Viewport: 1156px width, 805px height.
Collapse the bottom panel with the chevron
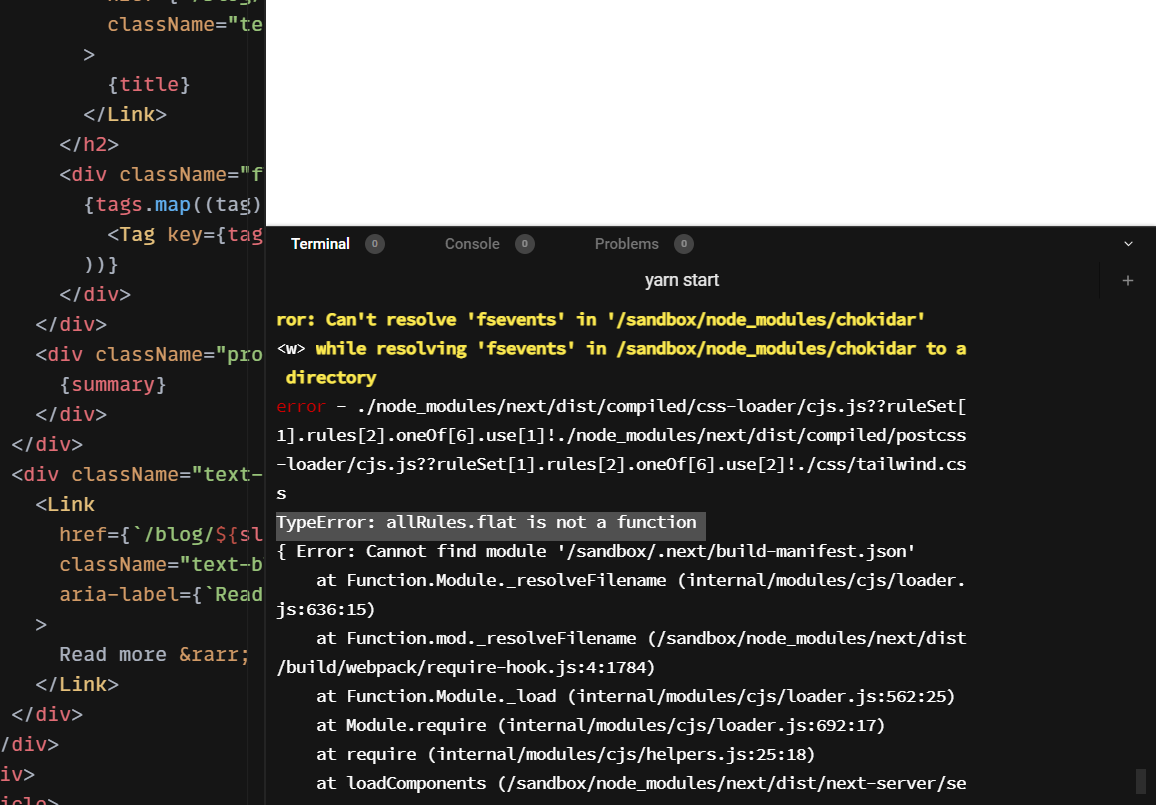pos(1128,244)
